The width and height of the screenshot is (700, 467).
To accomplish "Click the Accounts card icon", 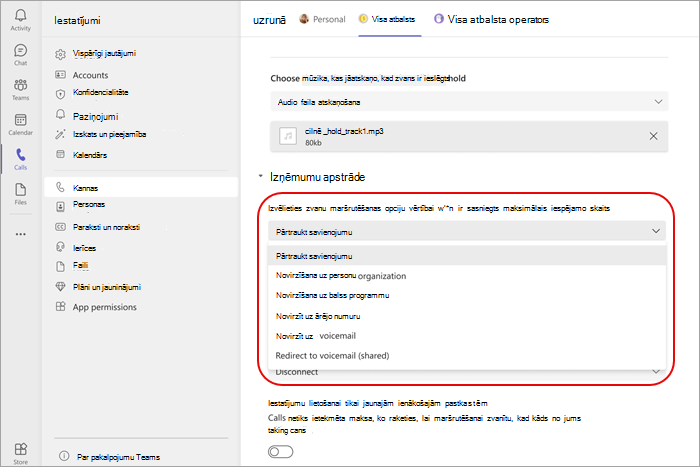I will (x=60, y=75).
